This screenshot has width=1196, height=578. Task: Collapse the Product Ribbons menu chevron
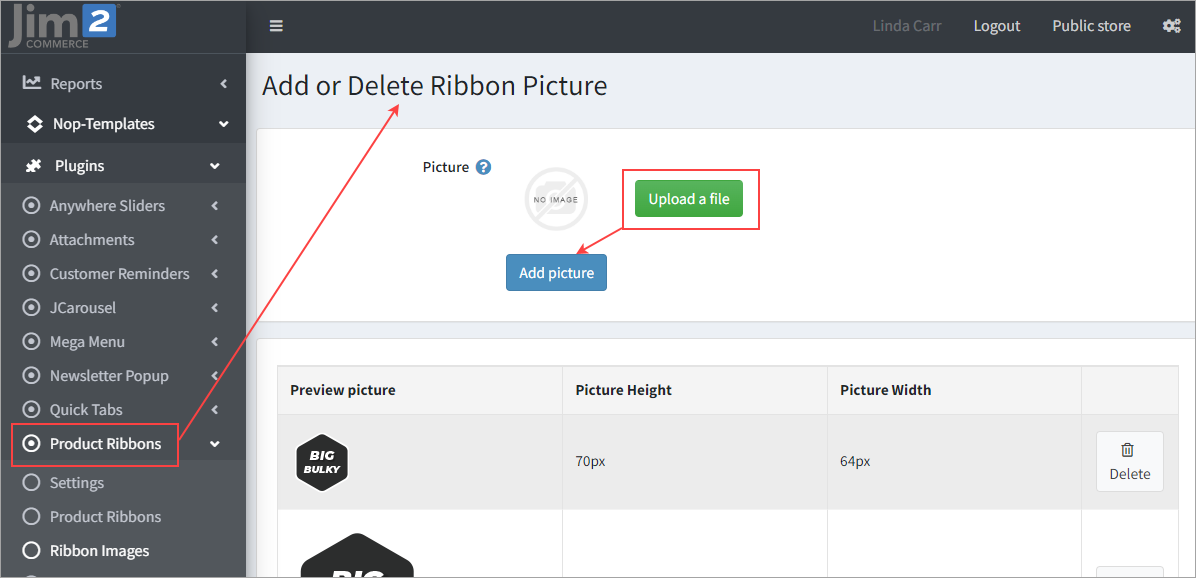[x=215, y=444]
